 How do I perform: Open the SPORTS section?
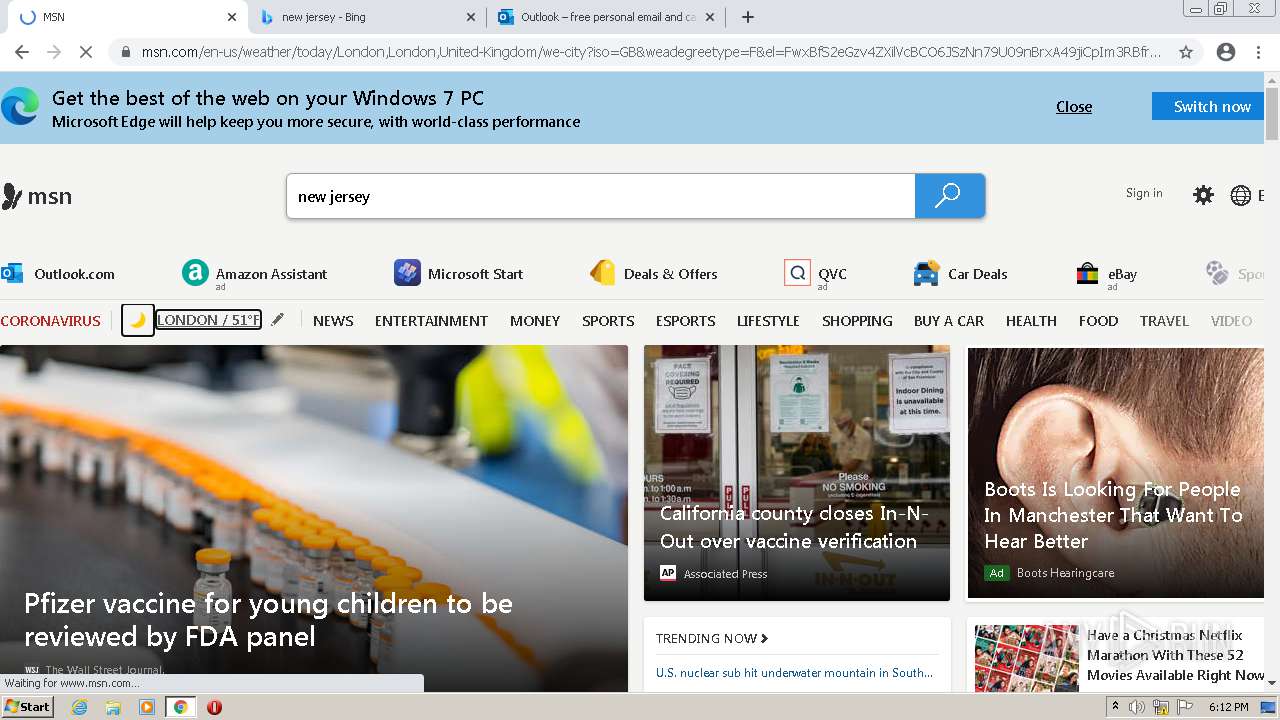pos(608,321)
